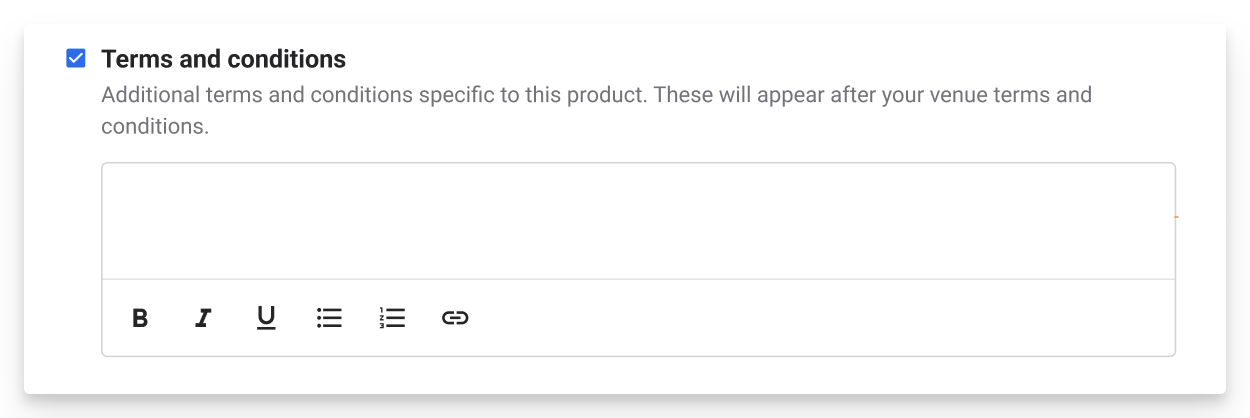Place the cursor in the empty rich text box
The image size is (1250, 418).
638,221
